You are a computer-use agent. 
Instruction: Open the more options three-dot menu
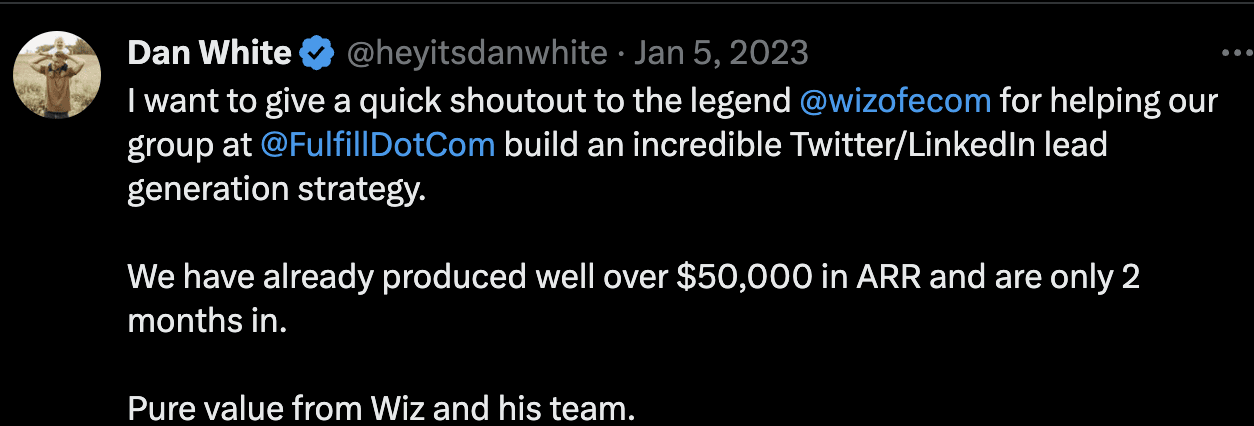(x=1236, y=52)
